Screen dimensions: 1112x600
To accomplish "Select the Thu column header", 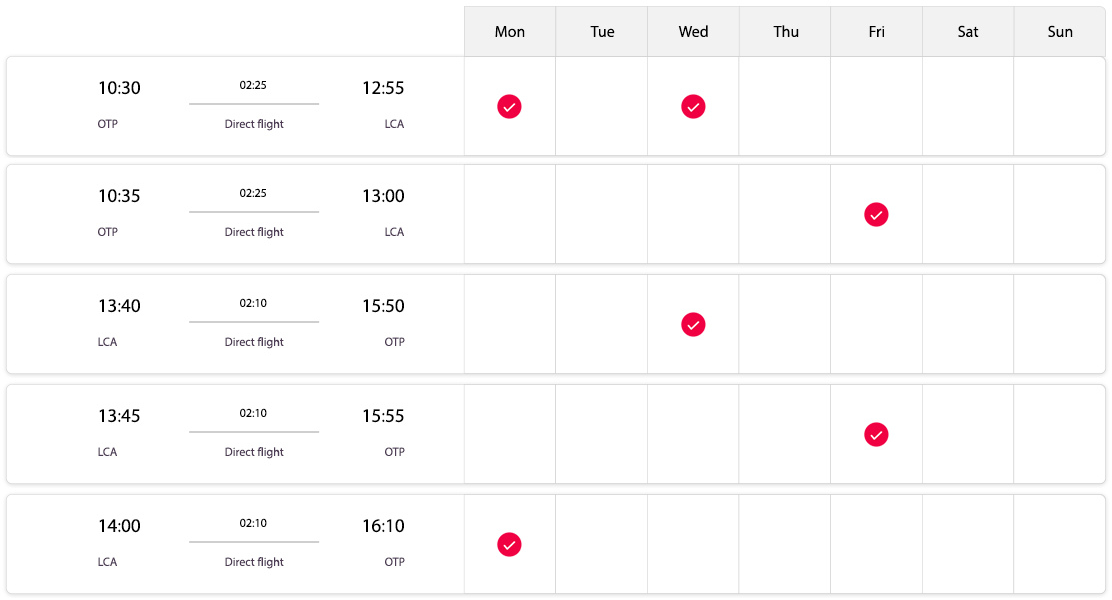I will (x=785, y=31).
